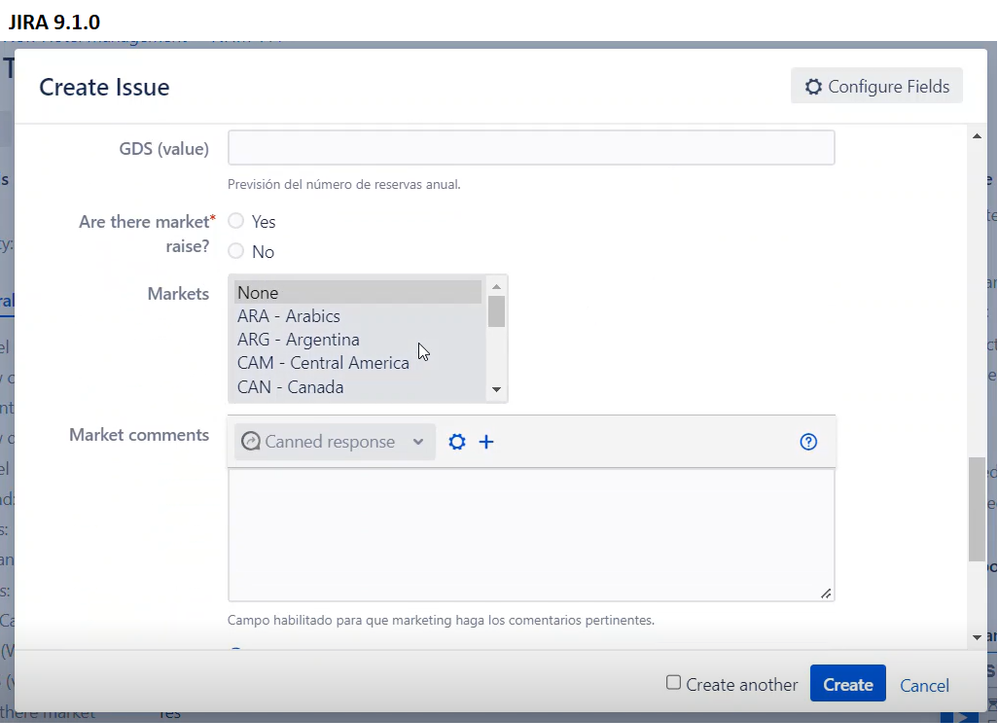
Task: Click the dialog vertical scrollbar thumb
Action: [977, 509]
